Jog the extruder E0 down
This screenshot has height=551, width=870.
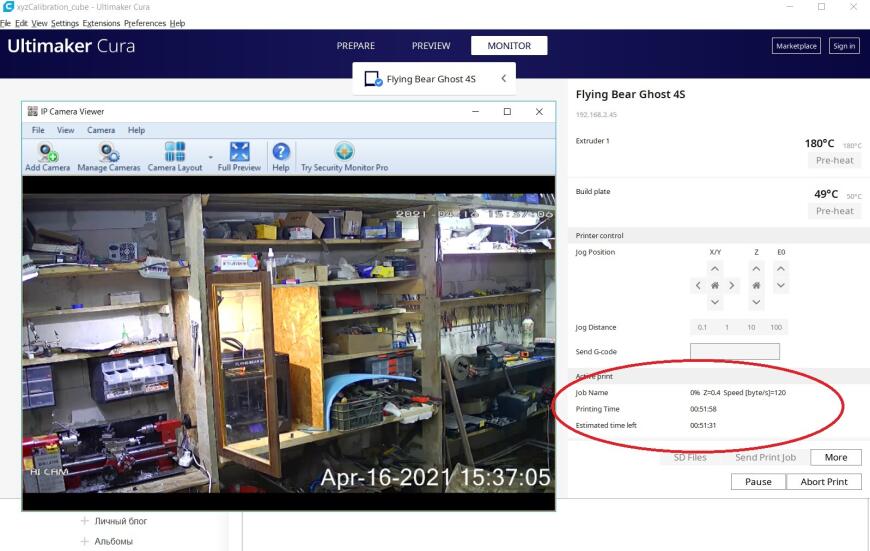pos(781,286)
